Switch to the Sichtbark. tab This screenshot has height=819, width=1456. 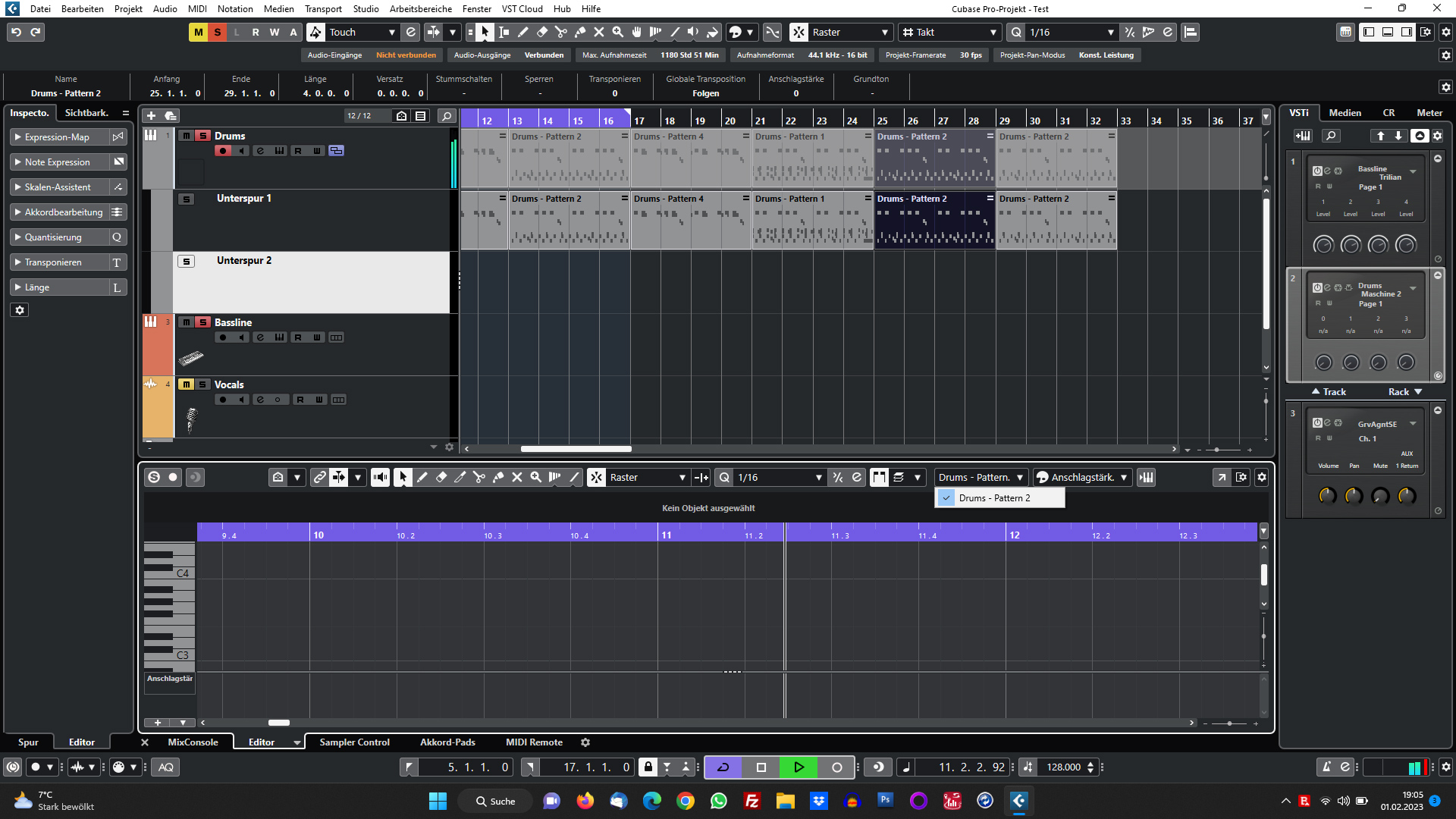(86, 112)
